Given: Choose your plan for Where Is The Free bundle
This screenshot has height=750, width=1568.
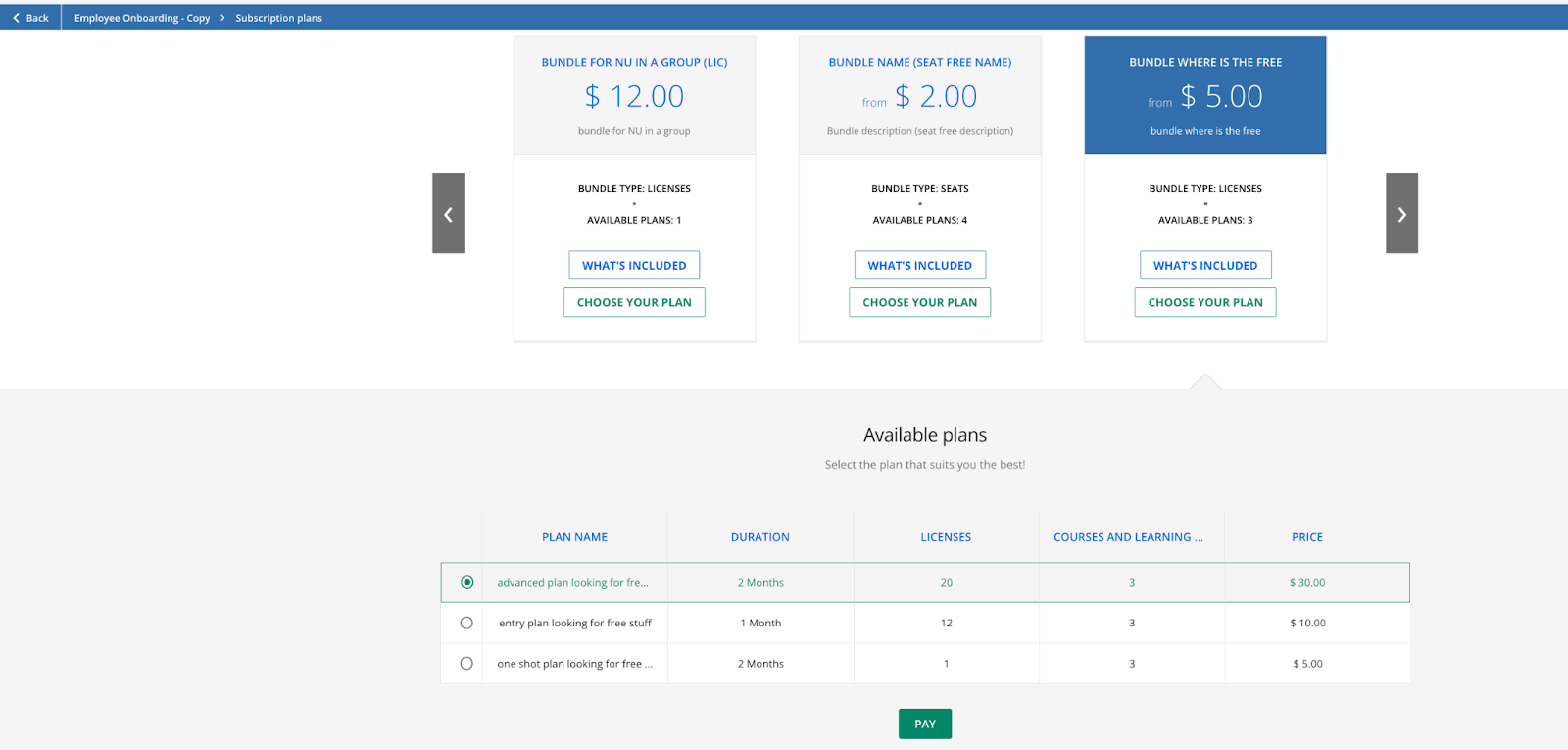Looking at the screenshot, I should click(1205, 302).
